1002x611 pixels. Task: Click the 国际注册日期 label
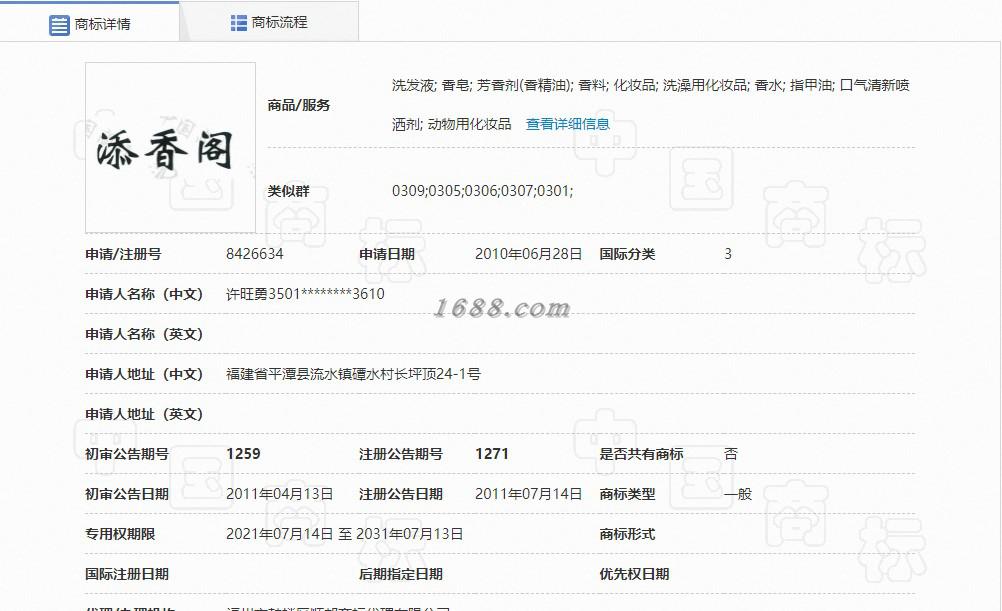click(x=127, y=574)
